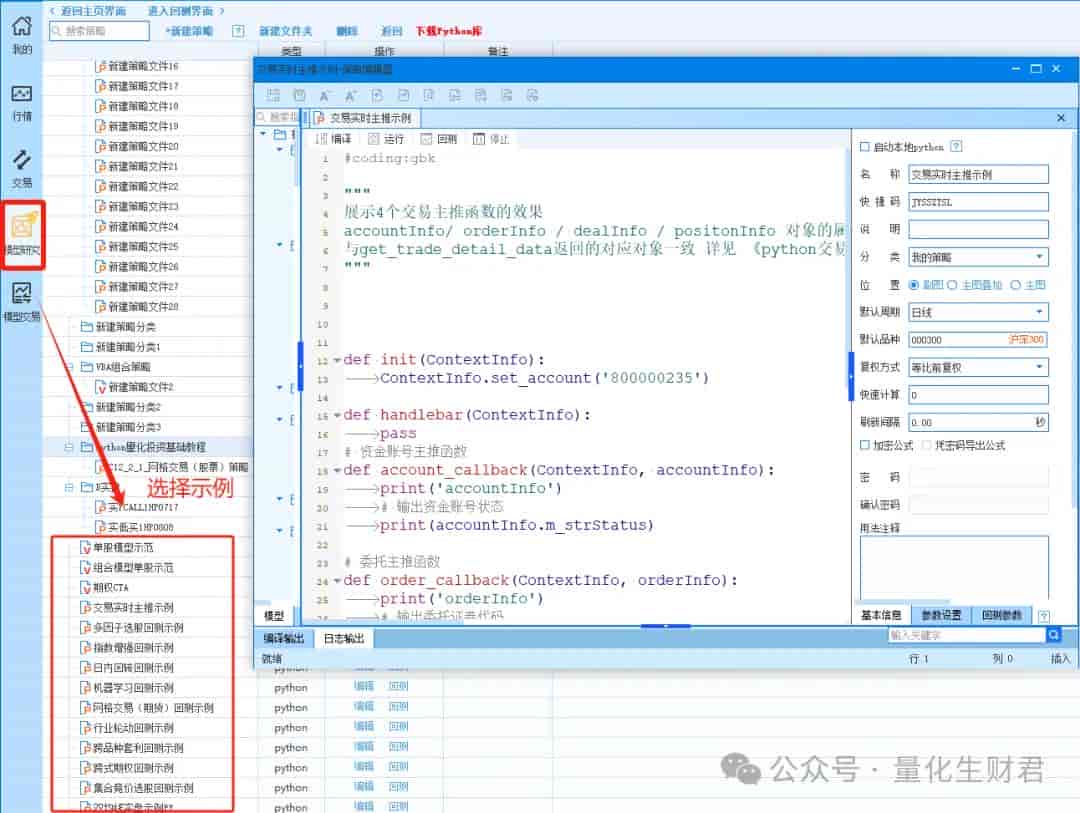1080x813 pixels.
Task: Open the 默认周期 dropdown showing 日线
Action: pos(978,312)
